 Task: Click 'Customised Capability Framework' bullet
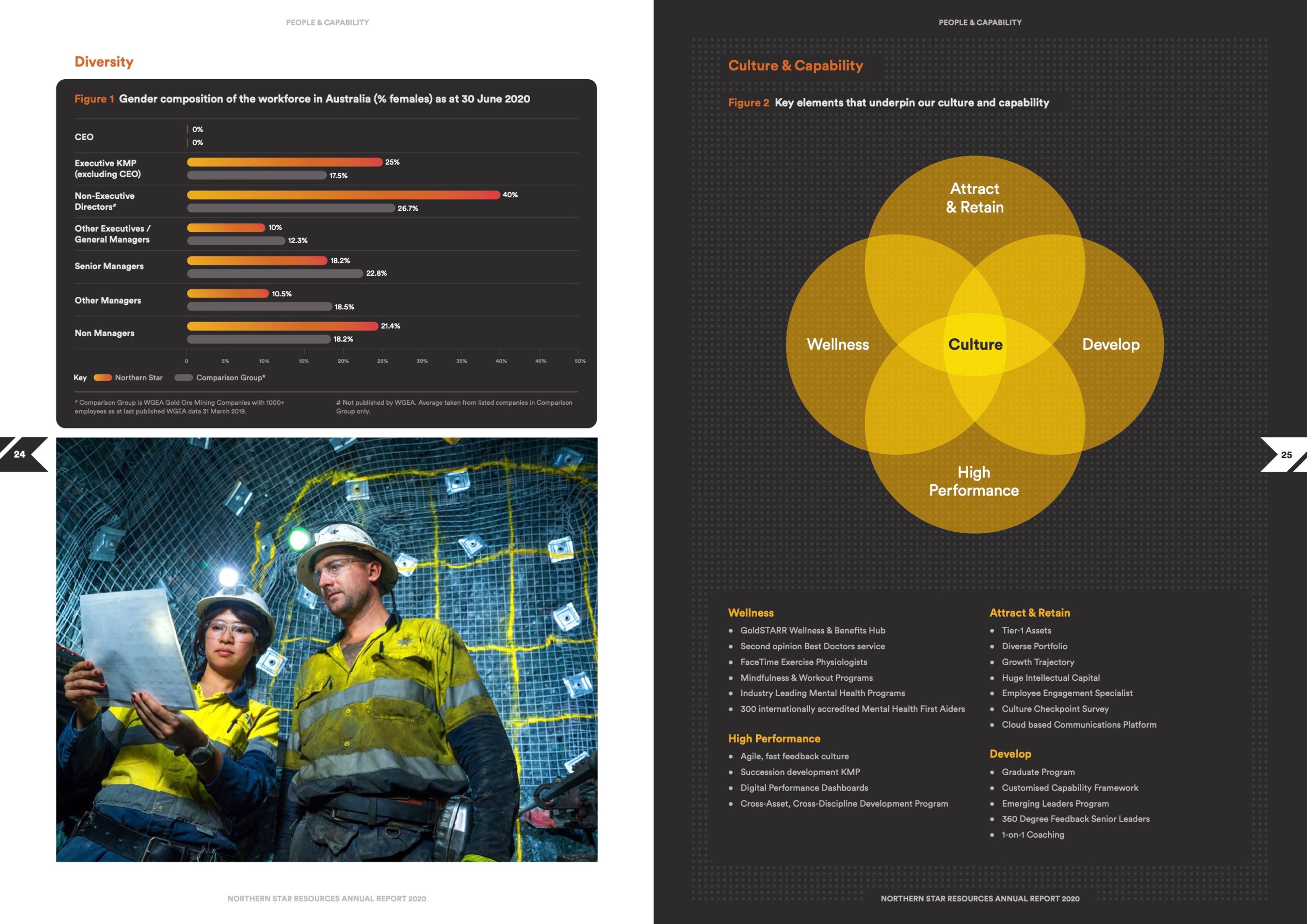click(1070, 788)
